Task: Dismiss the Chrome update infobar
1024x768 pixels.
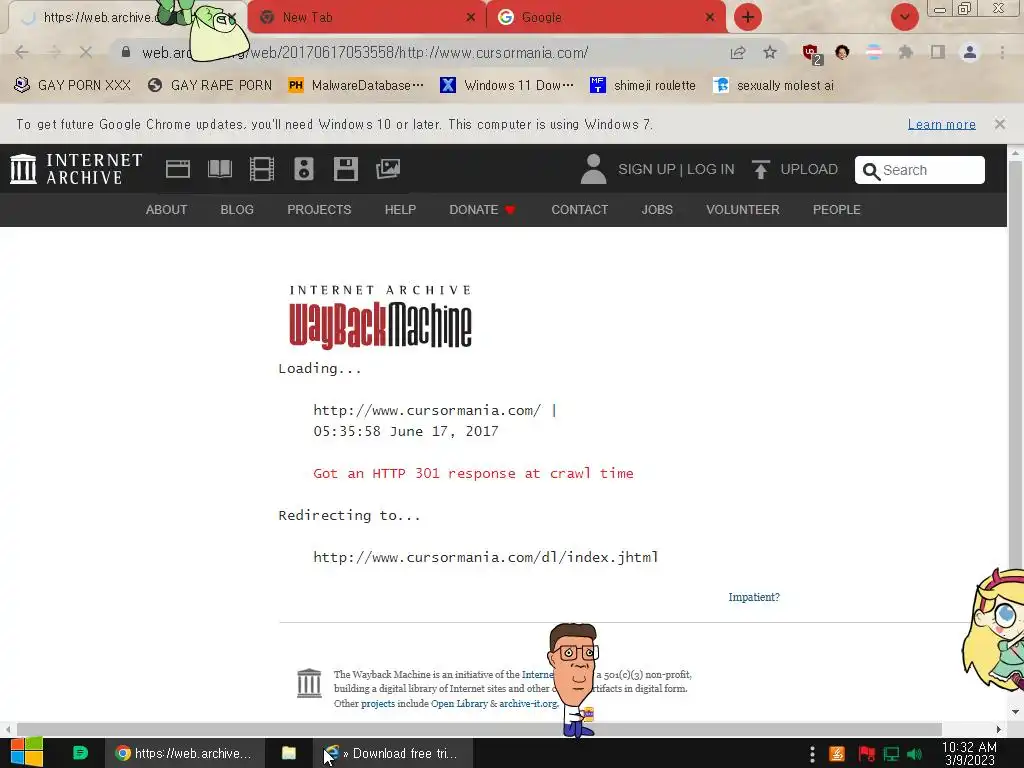Action: click(1000, 124)
